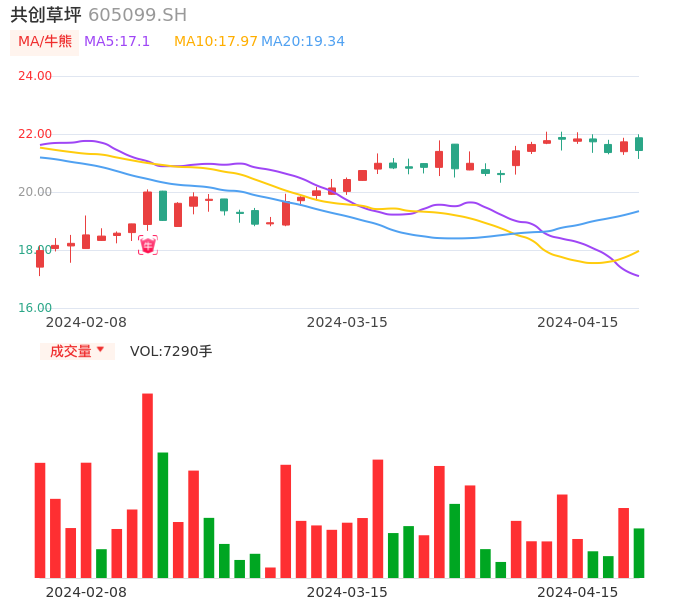The height and width of the screenshot is (606, 686).
Task: Click the first red candlestick on chart
Action: click(40, 258)
